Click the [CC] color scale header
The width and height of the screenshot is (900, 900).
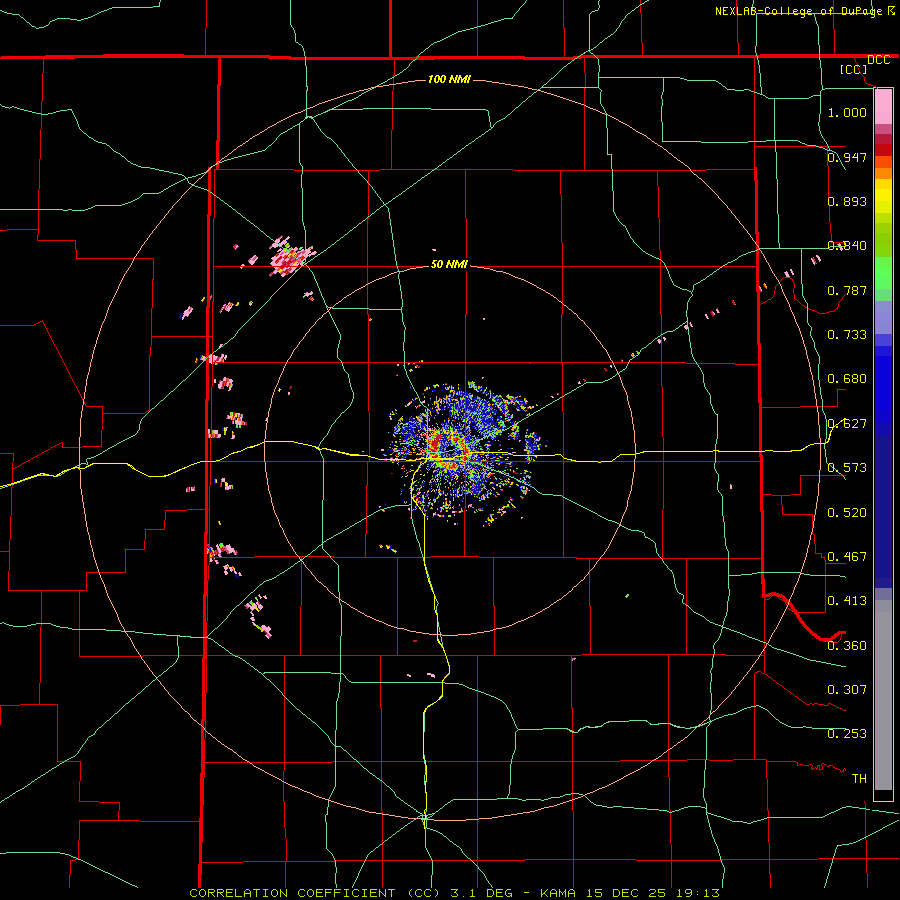854,69
